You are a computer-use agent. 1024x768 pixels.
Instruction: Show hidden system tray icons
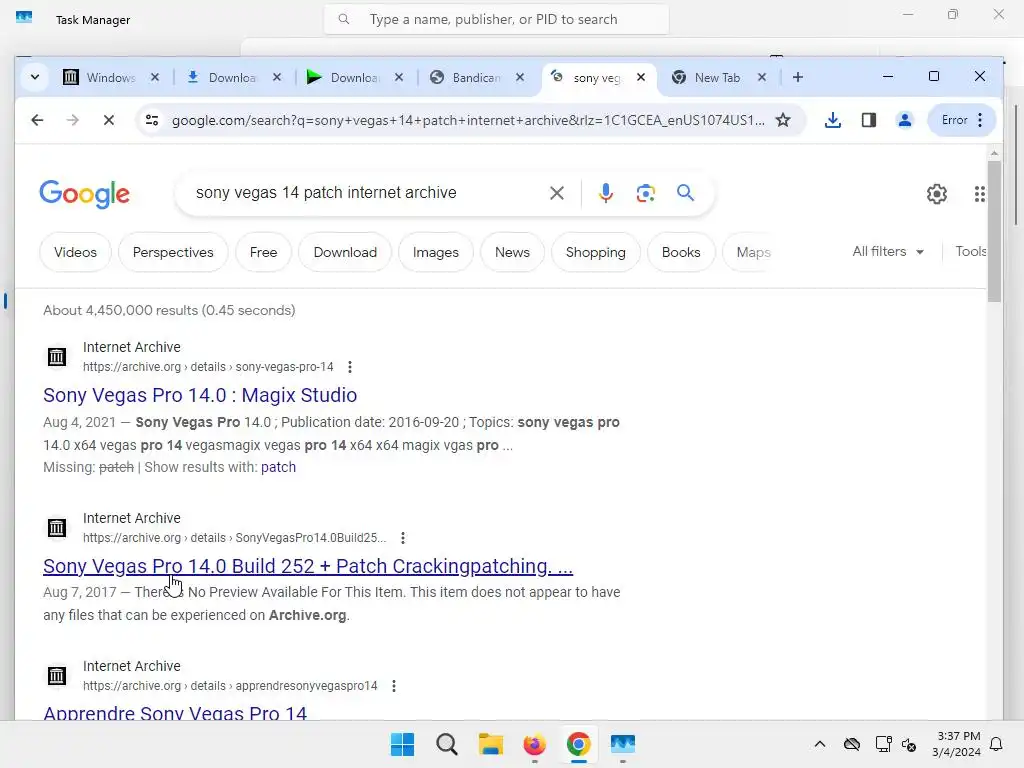point(820,744)
